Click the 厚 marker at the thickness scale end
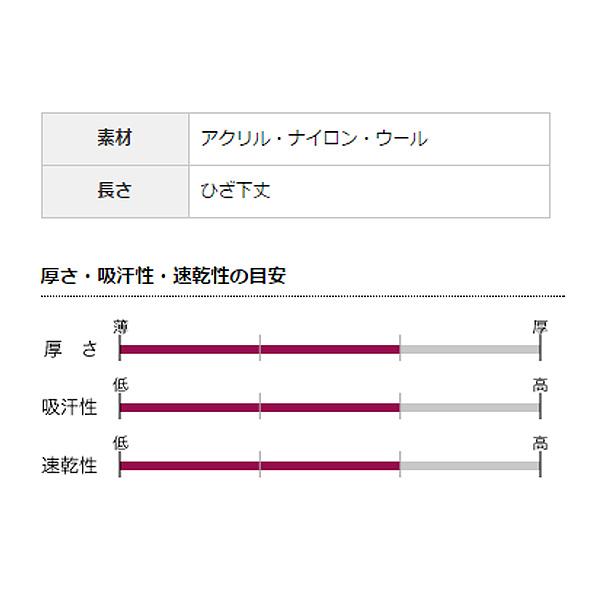Screen dimensions: 600x600 tap(540, 327)
